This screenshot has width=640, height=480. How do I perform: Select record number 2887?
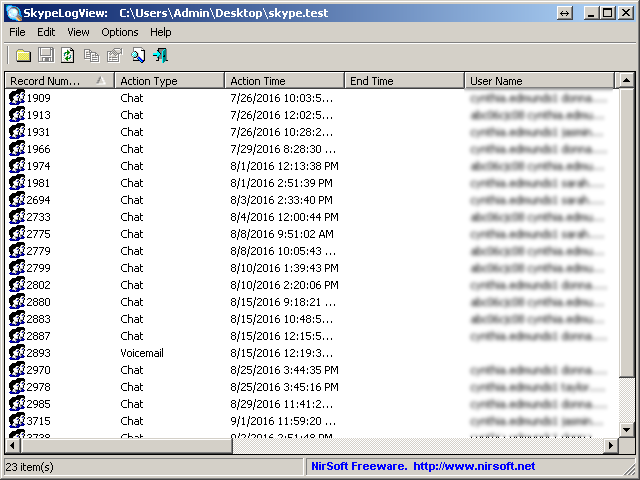38,336
